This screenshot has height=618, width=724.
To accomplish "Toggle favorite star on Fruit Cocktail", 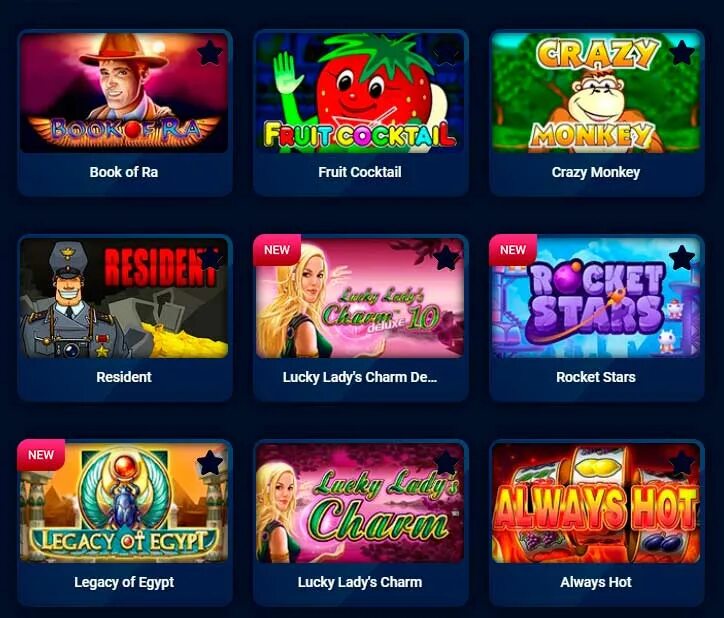I will pyautogui.click(x=446, y=52).
